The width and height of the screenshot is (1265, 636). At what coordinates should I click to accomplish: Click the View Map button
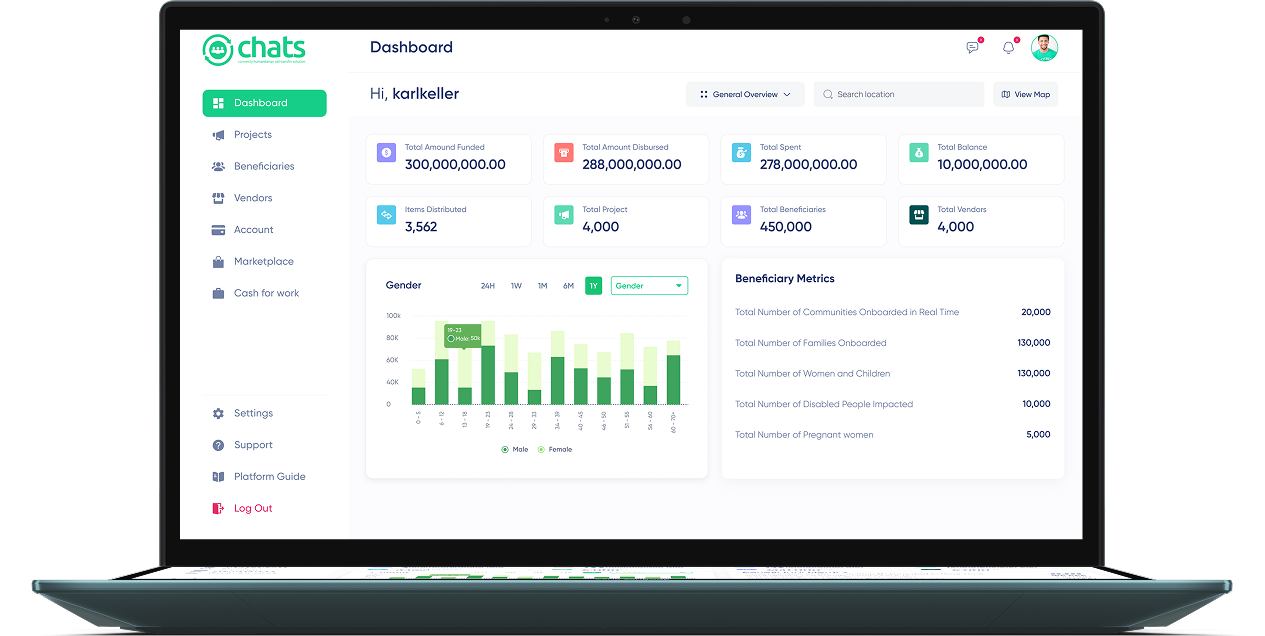coord(1025,94)
